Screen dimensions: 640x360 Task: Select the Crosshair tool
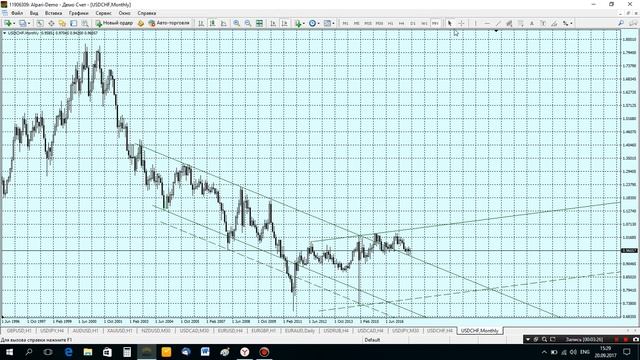(461, 23)
